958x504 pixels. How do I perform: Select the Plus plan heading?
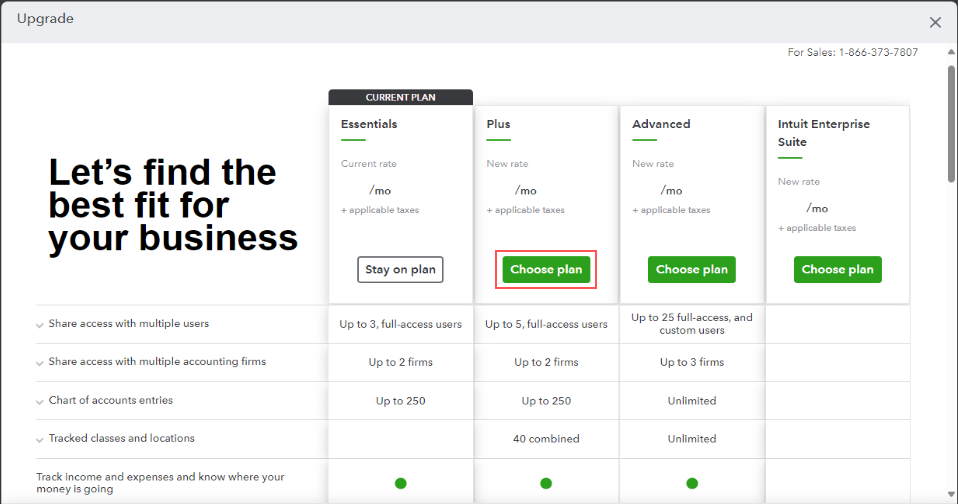pos(498,125)
